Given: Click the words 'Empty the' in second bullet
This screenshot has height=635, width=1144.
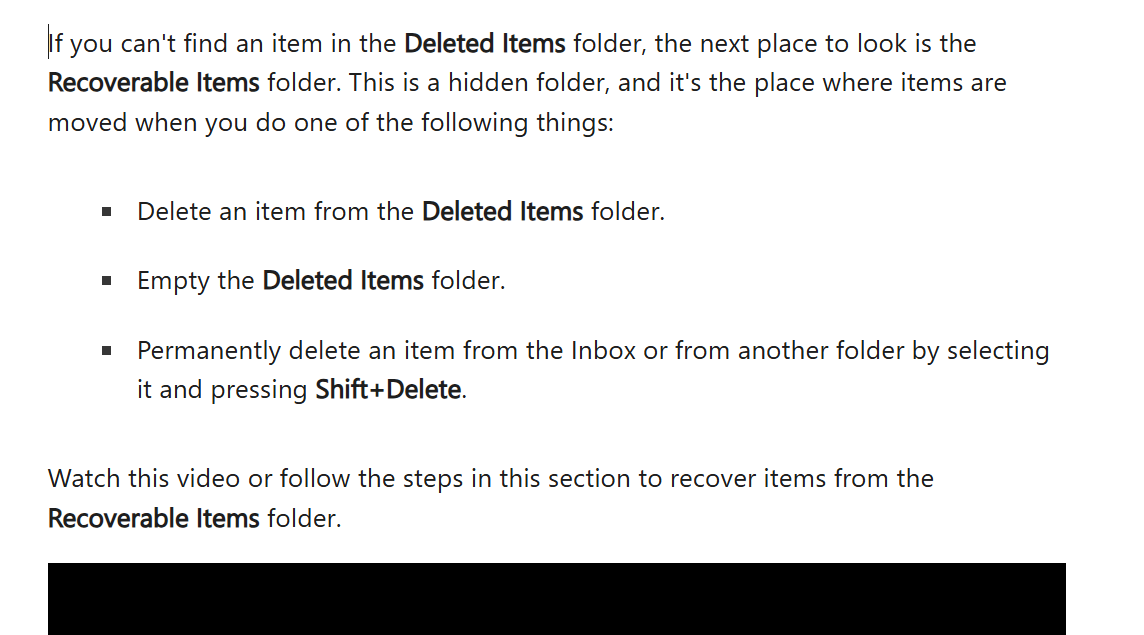Looking at the screenshot, I should coord(196,281).
